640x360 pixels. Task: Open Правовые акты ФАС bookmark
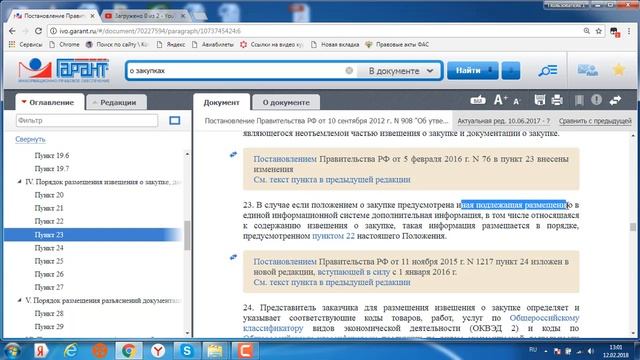point(398,44)
